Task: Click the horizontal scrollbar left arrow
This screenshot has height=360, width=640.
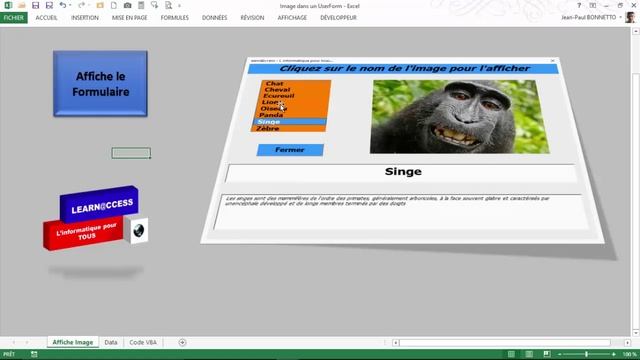Action: 395,342
